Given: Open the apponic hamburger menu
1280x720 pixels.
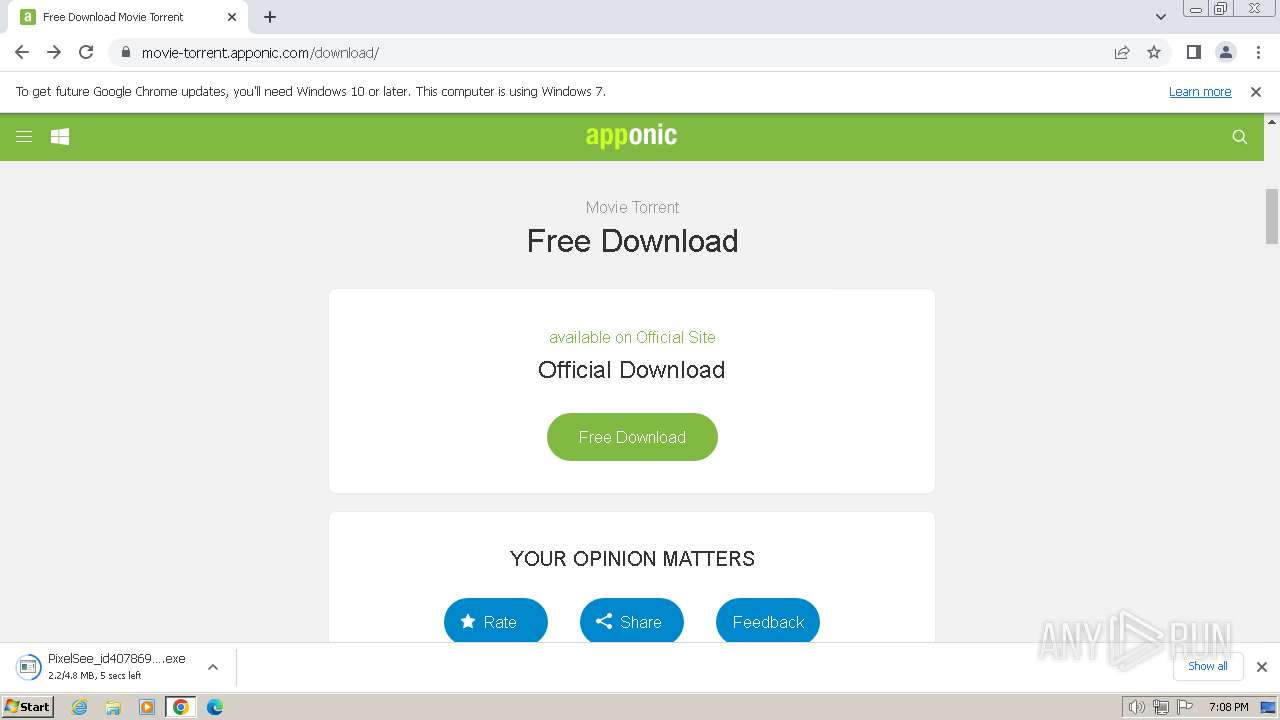Looking at the screenshot, I should click(24, 137).
